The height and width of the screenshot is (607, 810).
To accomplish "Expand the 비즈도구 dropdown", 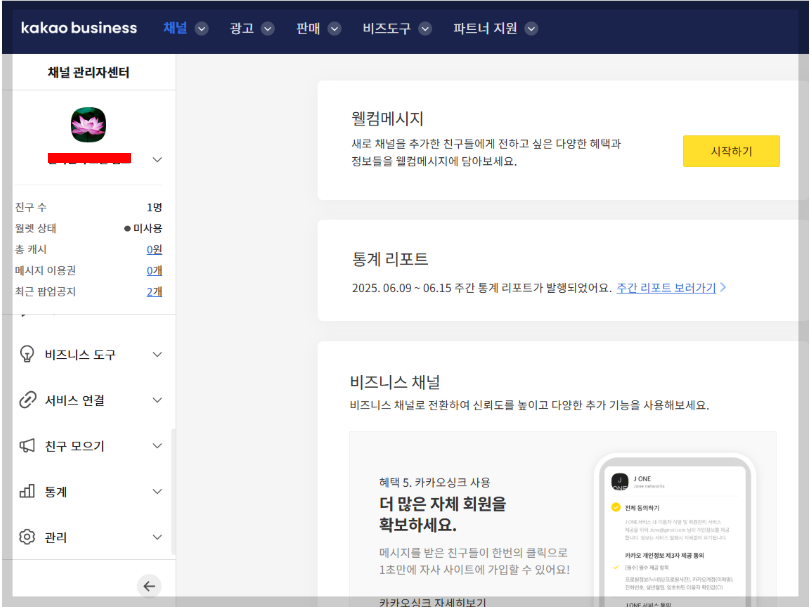I will [395, 29].
